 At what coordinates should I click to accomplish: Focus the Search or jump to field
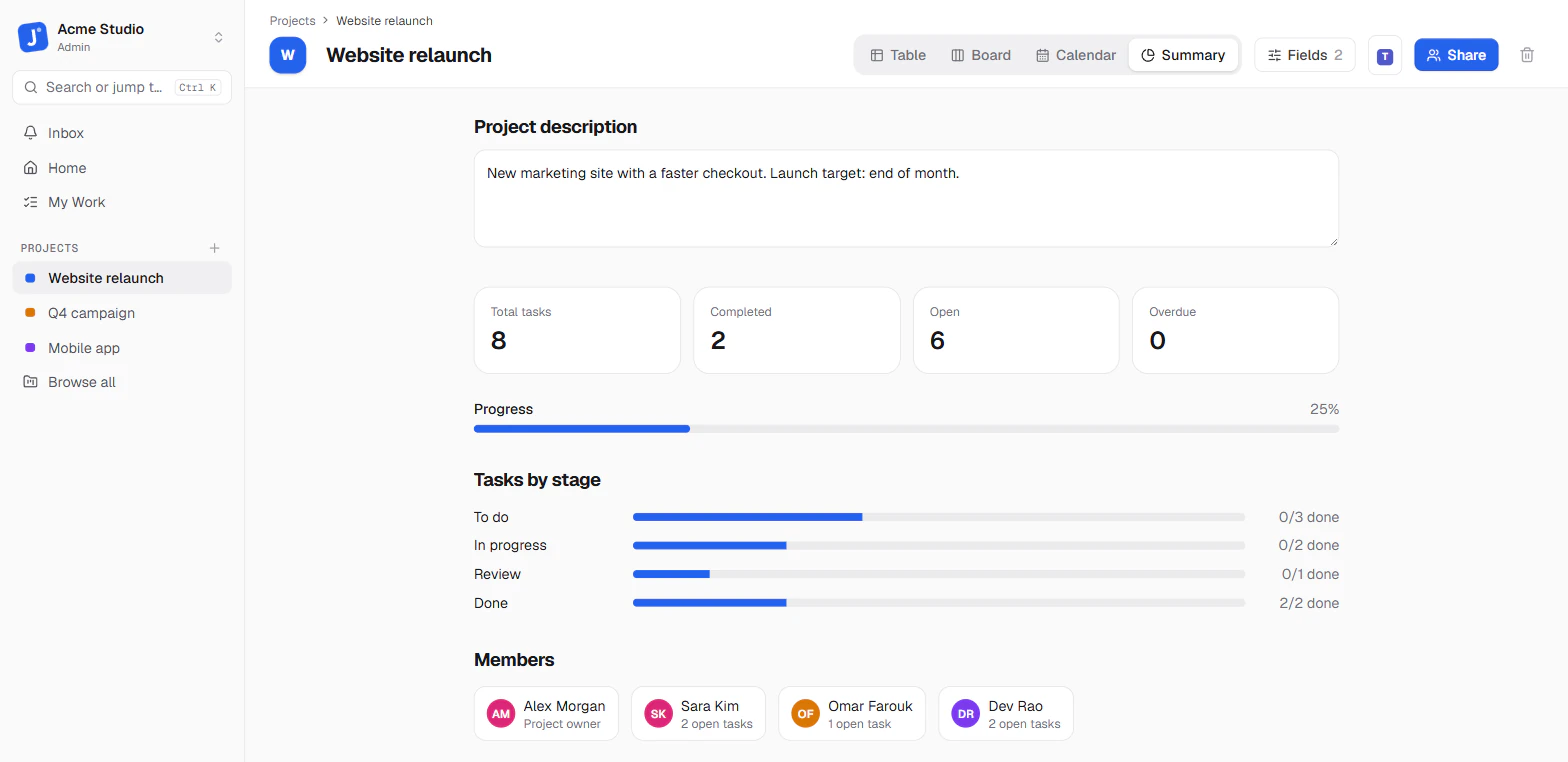(122, 87)
